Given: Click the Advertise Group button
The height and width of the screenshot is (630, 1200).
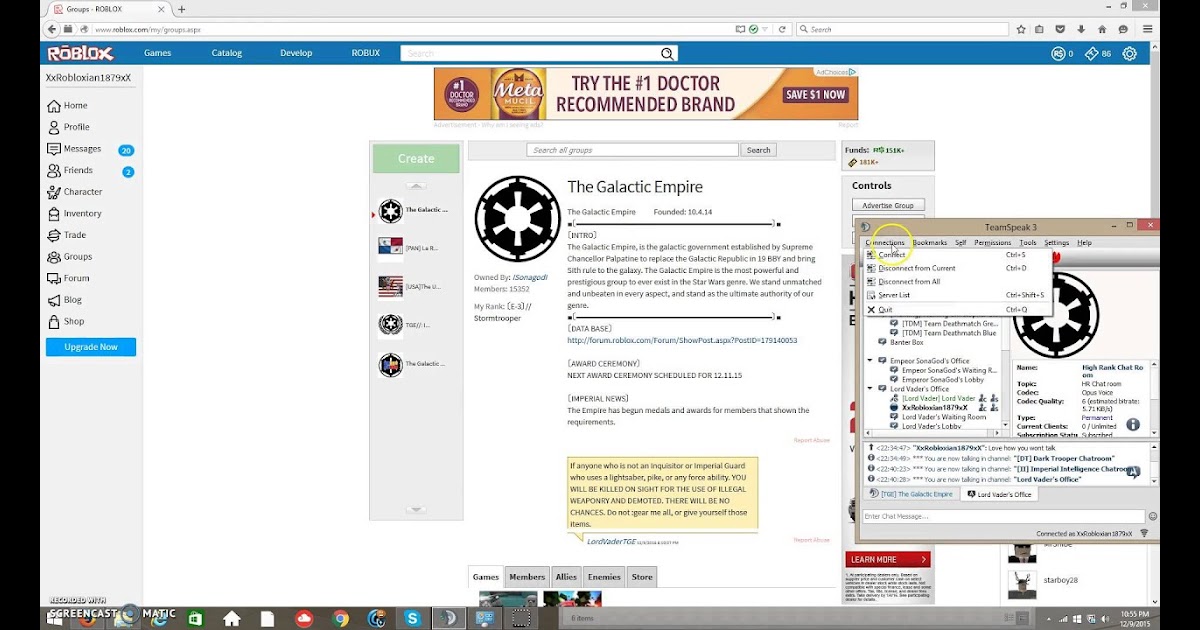Looking at the screenshot, I should click(888, 206).
